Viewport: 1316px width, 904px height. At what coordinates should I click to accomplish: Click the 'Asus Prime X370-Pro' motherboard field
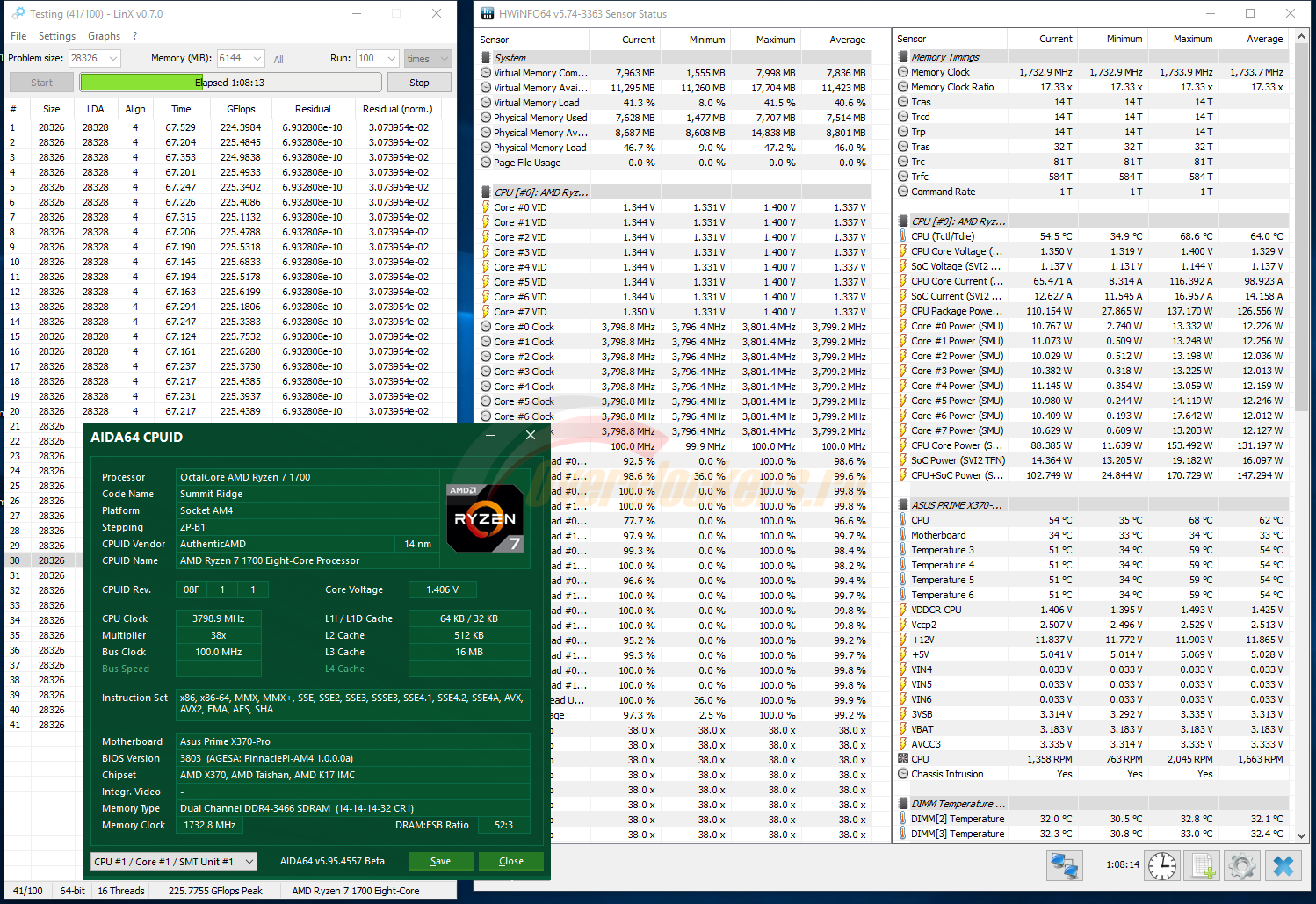point(353,741)
